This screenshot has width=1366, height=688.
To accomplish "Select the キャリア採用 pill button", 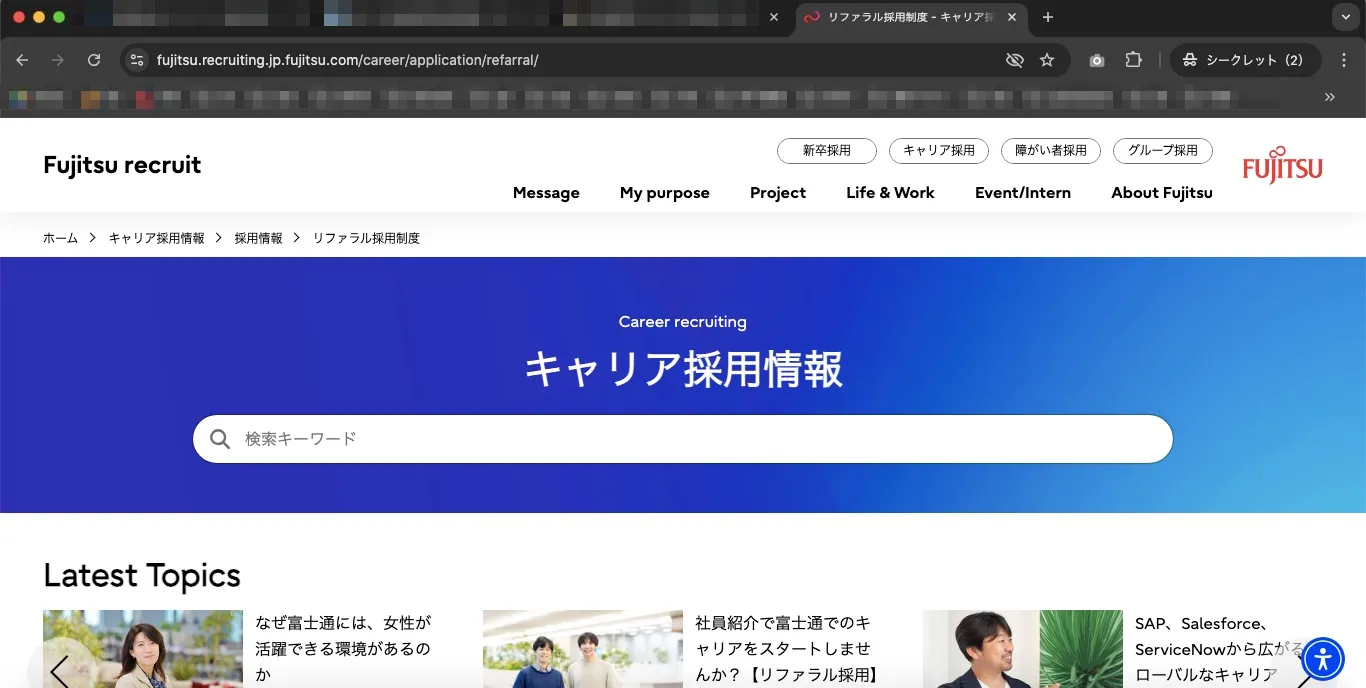I will [939, 151].
